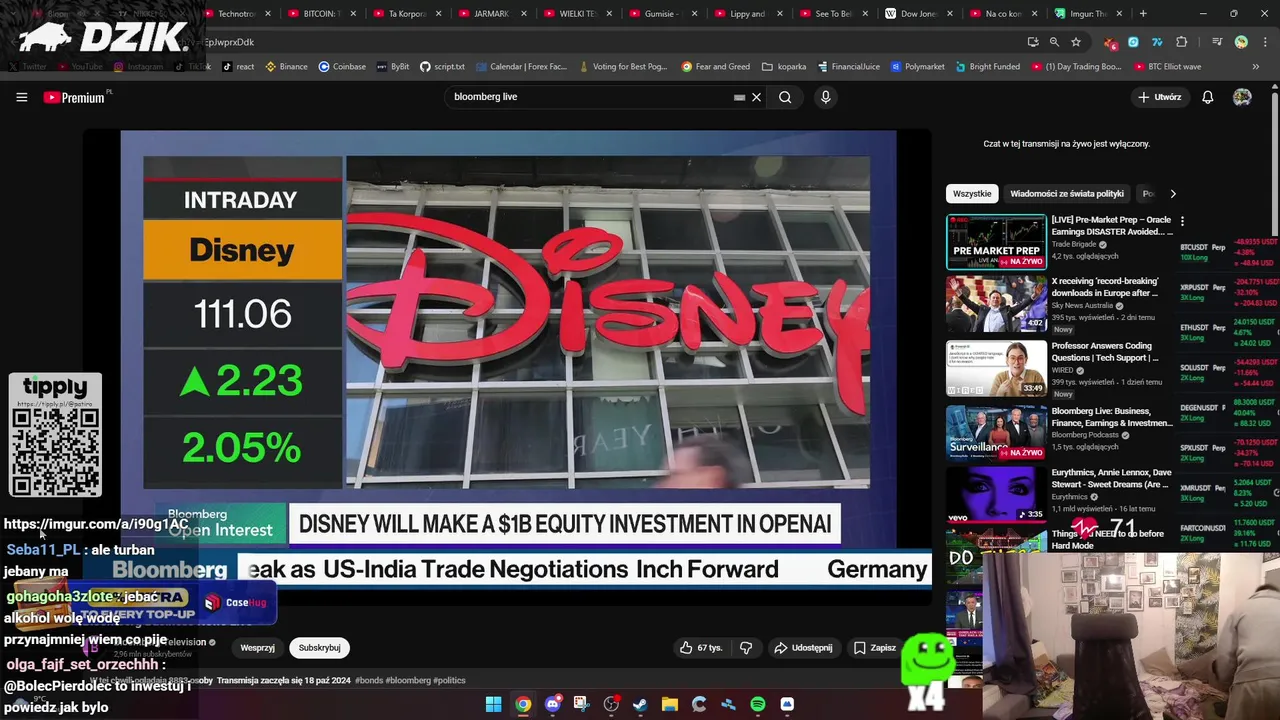Select 'Wiadomości ze świata polityki' chip
This screenshot has width=1280, height=720.
coord(1067,194)
